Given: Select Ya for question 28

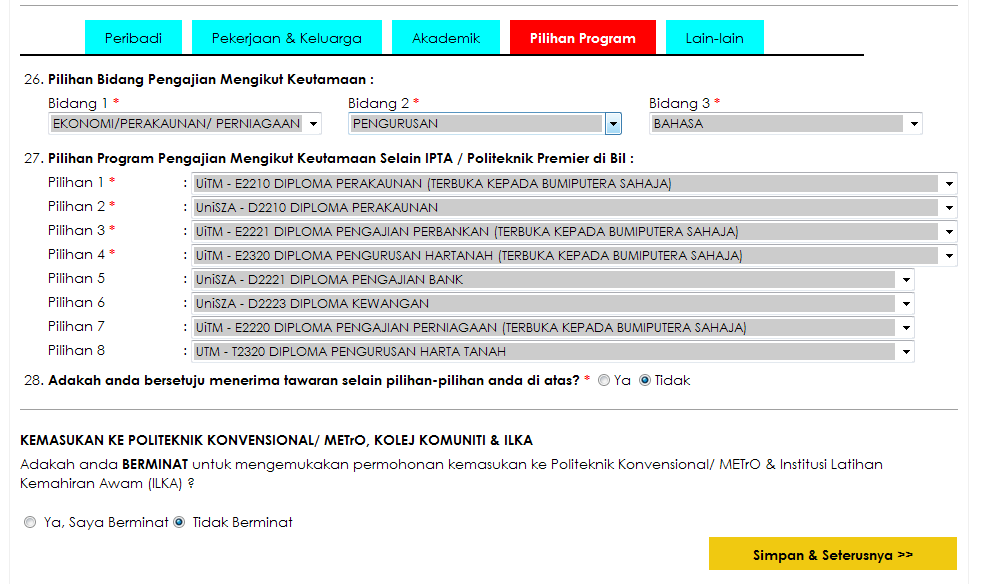Looking at the screenshot, I should pyautogui.click(x=604, y=381).
